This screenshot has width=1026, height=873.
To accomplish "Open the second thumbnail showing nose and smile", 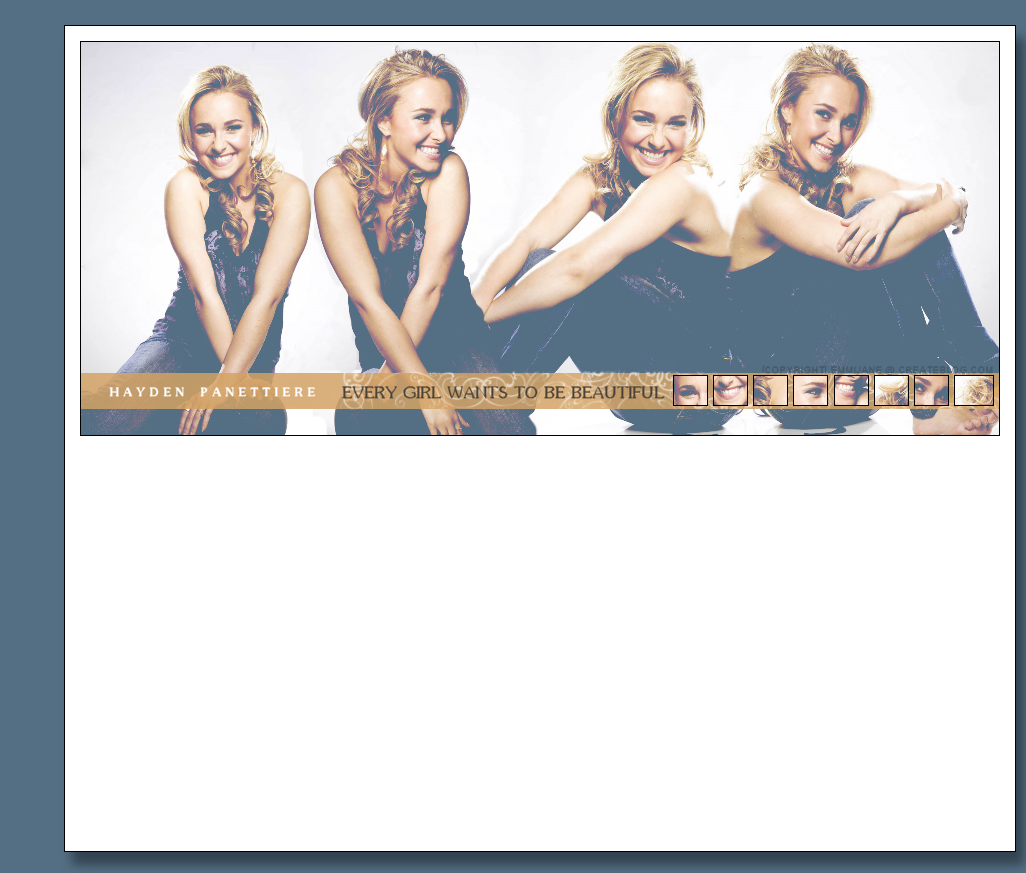I will (730, 391).
